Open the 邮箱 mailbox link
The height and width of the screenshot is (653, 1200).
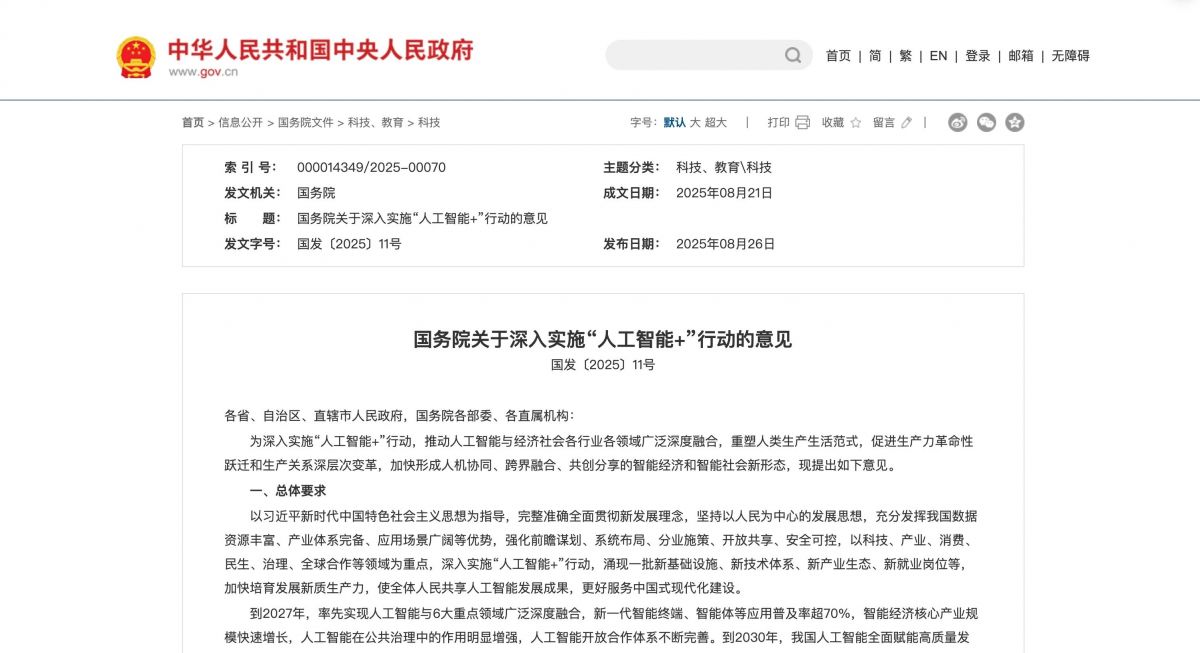1021,56
